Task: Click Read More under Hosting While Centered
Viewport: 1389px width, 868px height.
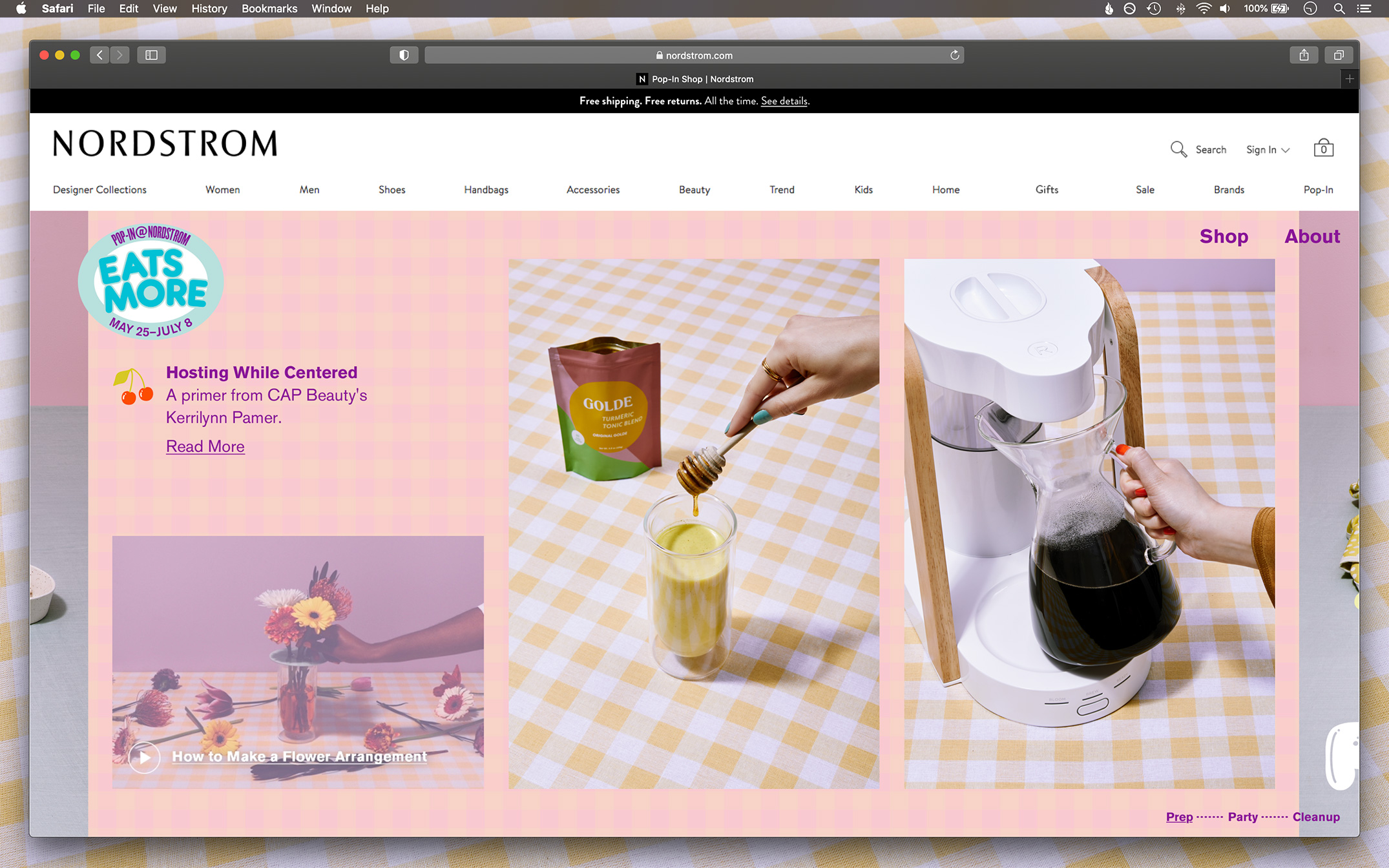Action: [205, 446]
